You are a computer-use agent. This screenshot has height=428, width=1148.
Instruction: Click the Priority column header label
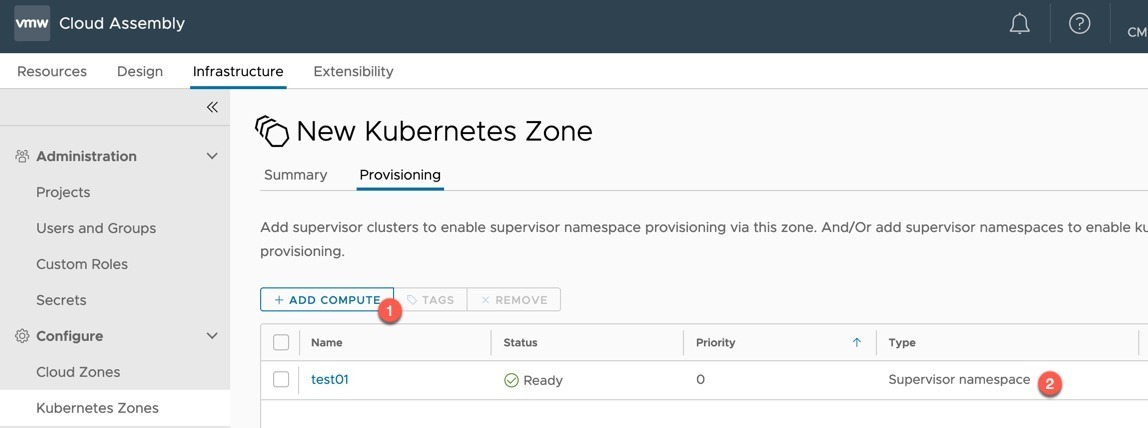(715, 342)
